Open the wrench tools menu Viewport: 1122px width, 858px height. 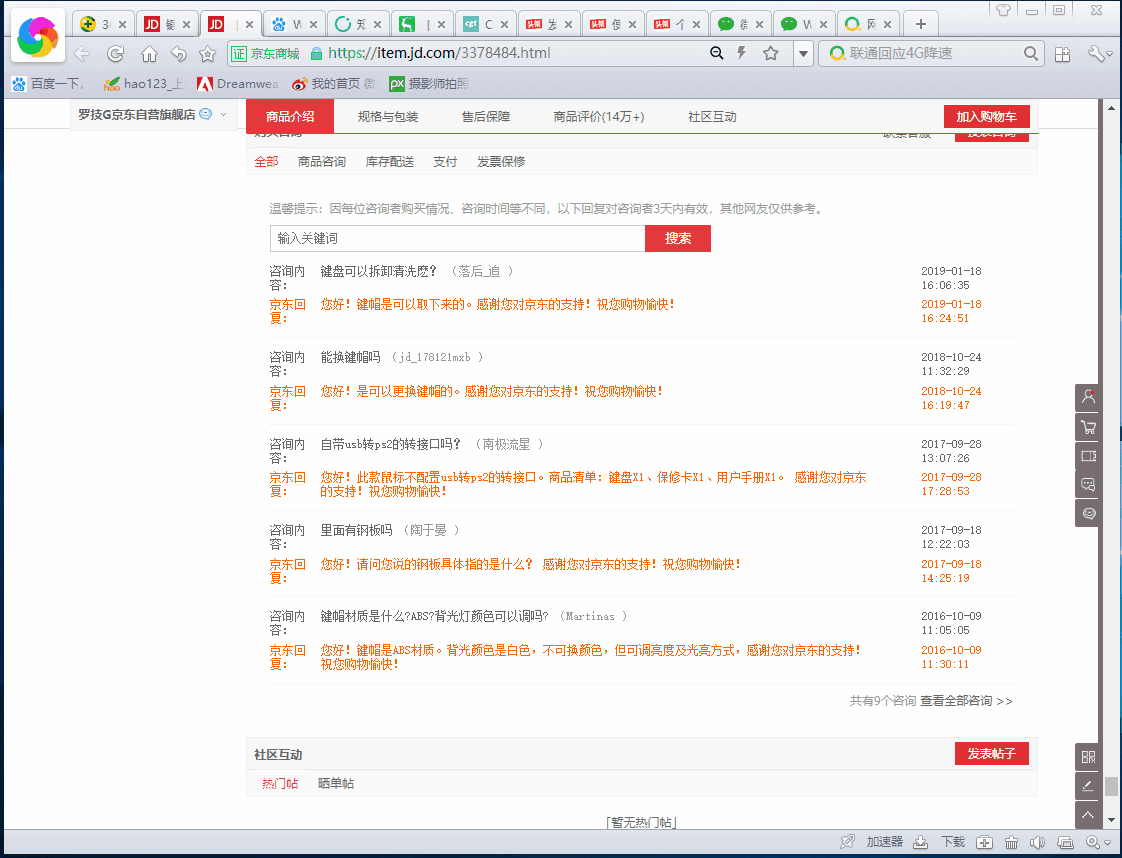tap(1098, 54)
